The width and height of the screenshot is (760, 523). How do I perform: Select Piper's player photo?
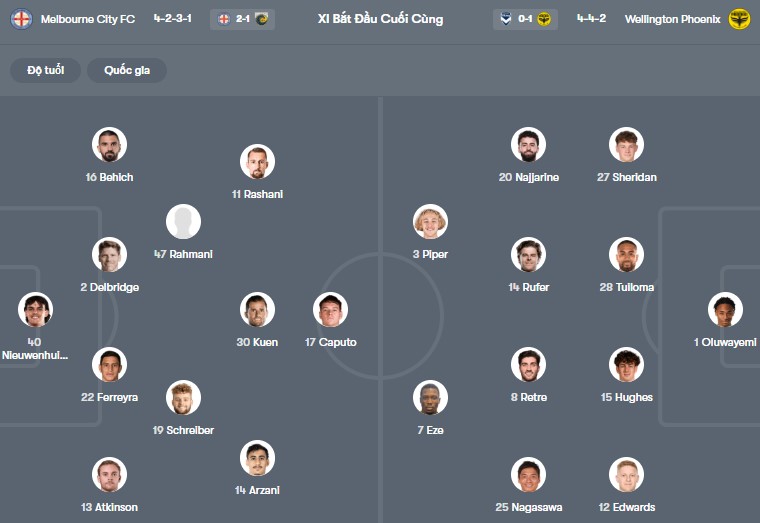pyautogui.click(x=430, y=222)
